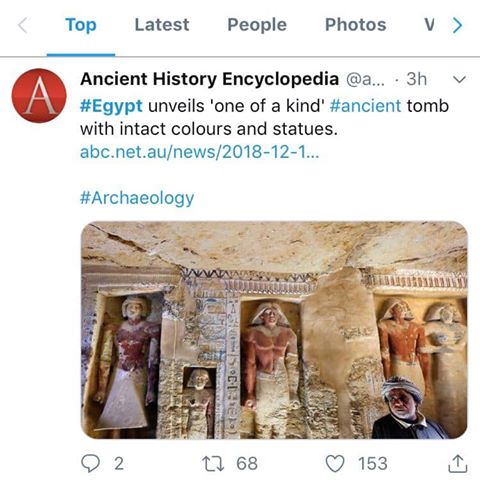Viewport: 480px width, 490px height.
Task: Open the reply comment icon
Action: 90,463
